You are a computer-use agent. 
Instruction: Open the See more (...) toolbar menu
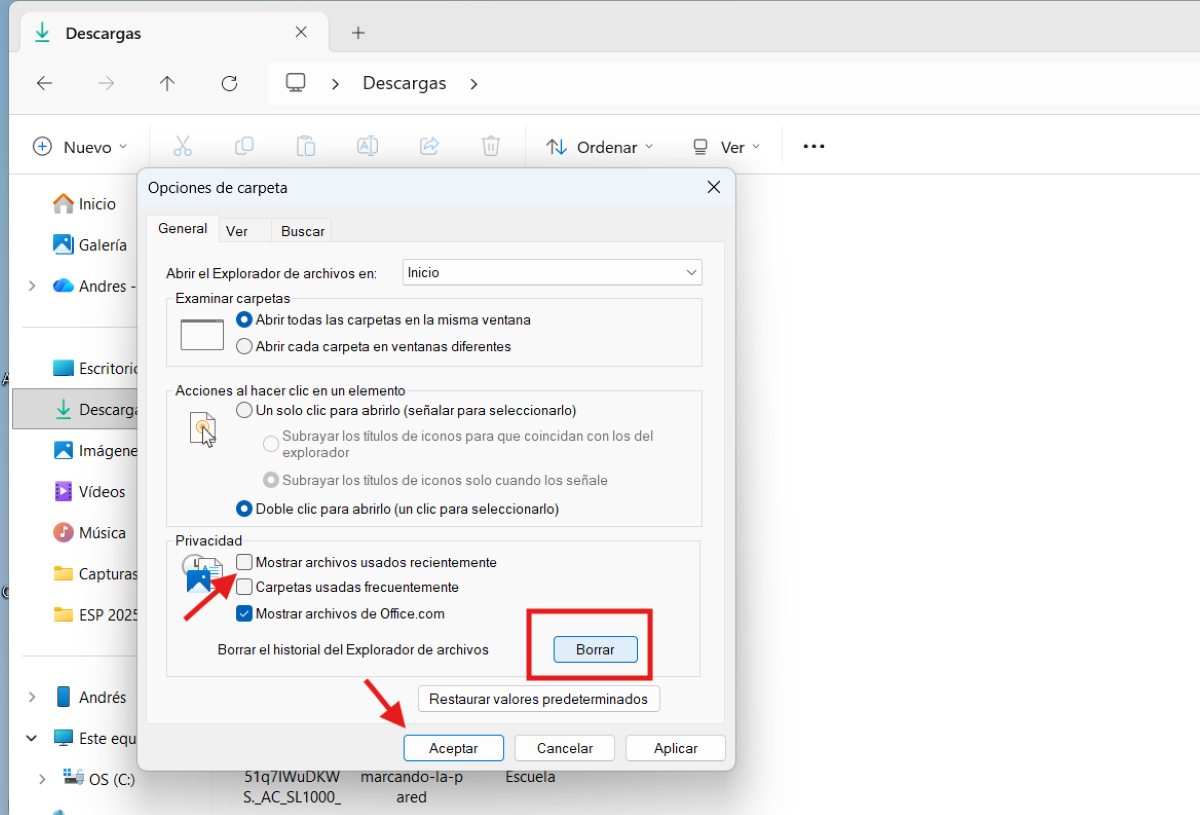812,146
